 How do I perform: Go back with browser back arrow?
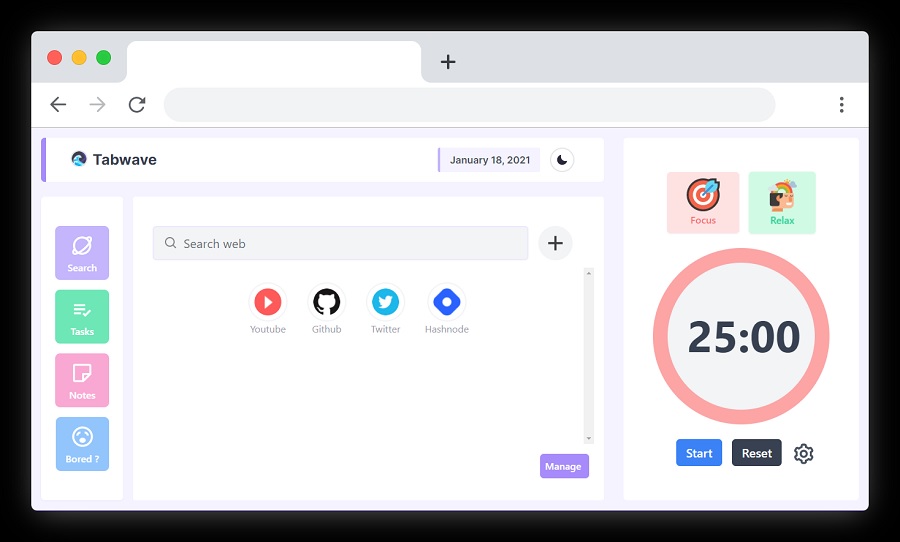[58, 104]
